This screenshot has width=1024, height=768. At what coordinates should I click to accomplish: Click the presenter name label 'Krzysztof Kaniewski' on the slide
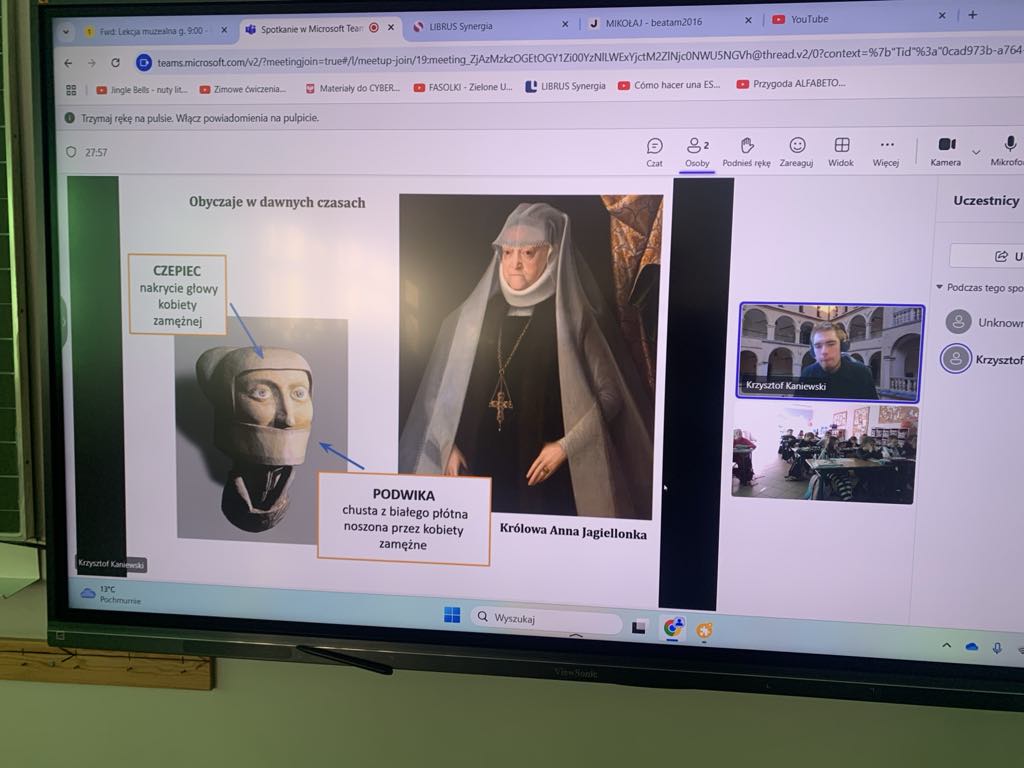pos(111,564)
